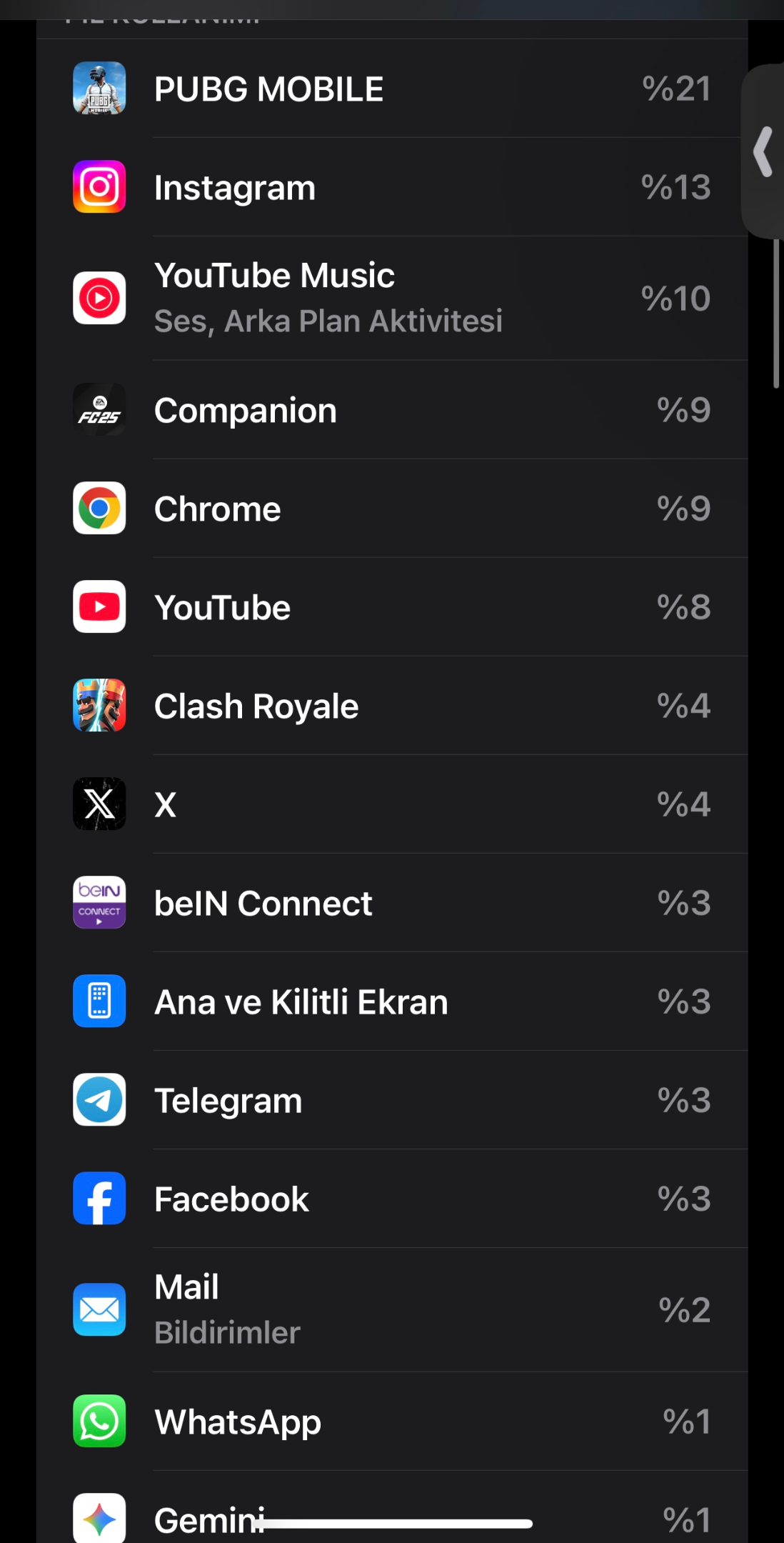Tap the Facebook app icon
The height and width of the screenshot is (1543, 784).
coord(99,1199)
